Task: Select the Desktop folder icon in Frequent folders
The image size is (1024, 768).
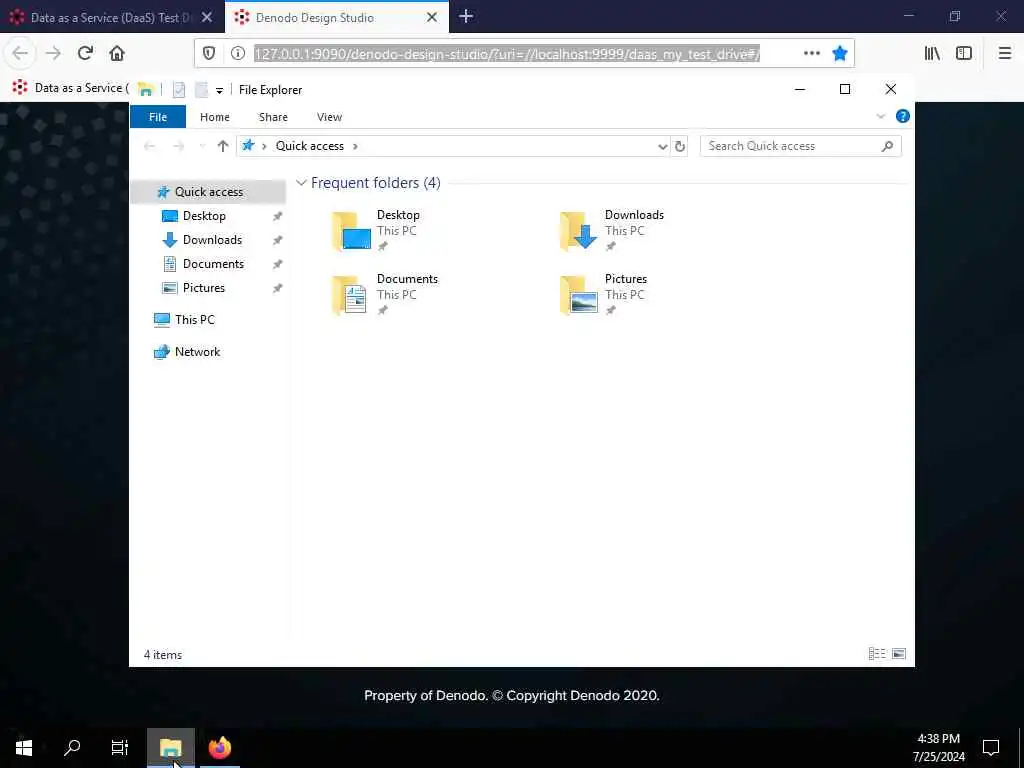Action: pos(351,231)
